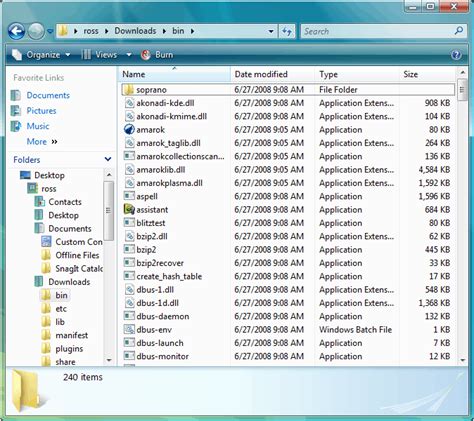Open Music favorite link

tap(38, 126)
